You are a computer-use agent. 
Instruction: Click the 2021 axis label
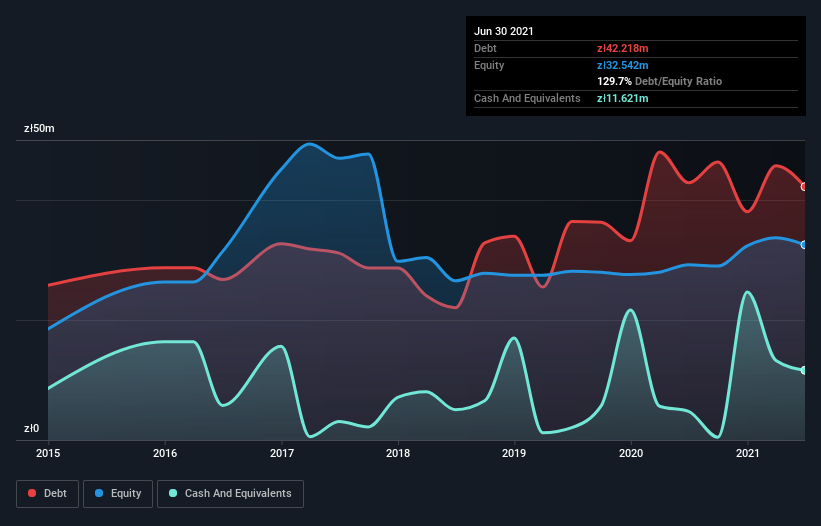[748, 453]
